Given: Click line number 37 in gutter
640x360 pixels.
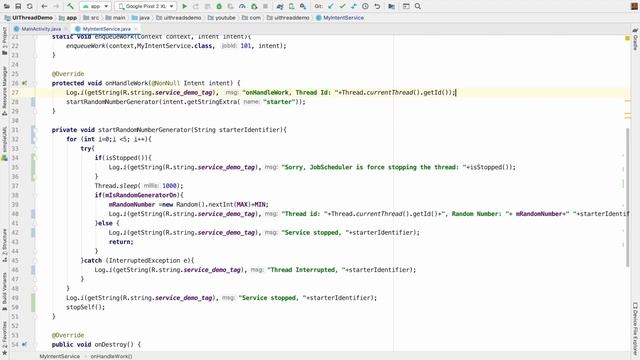Looking at the screenshot, I should click(x=15, y=186).
